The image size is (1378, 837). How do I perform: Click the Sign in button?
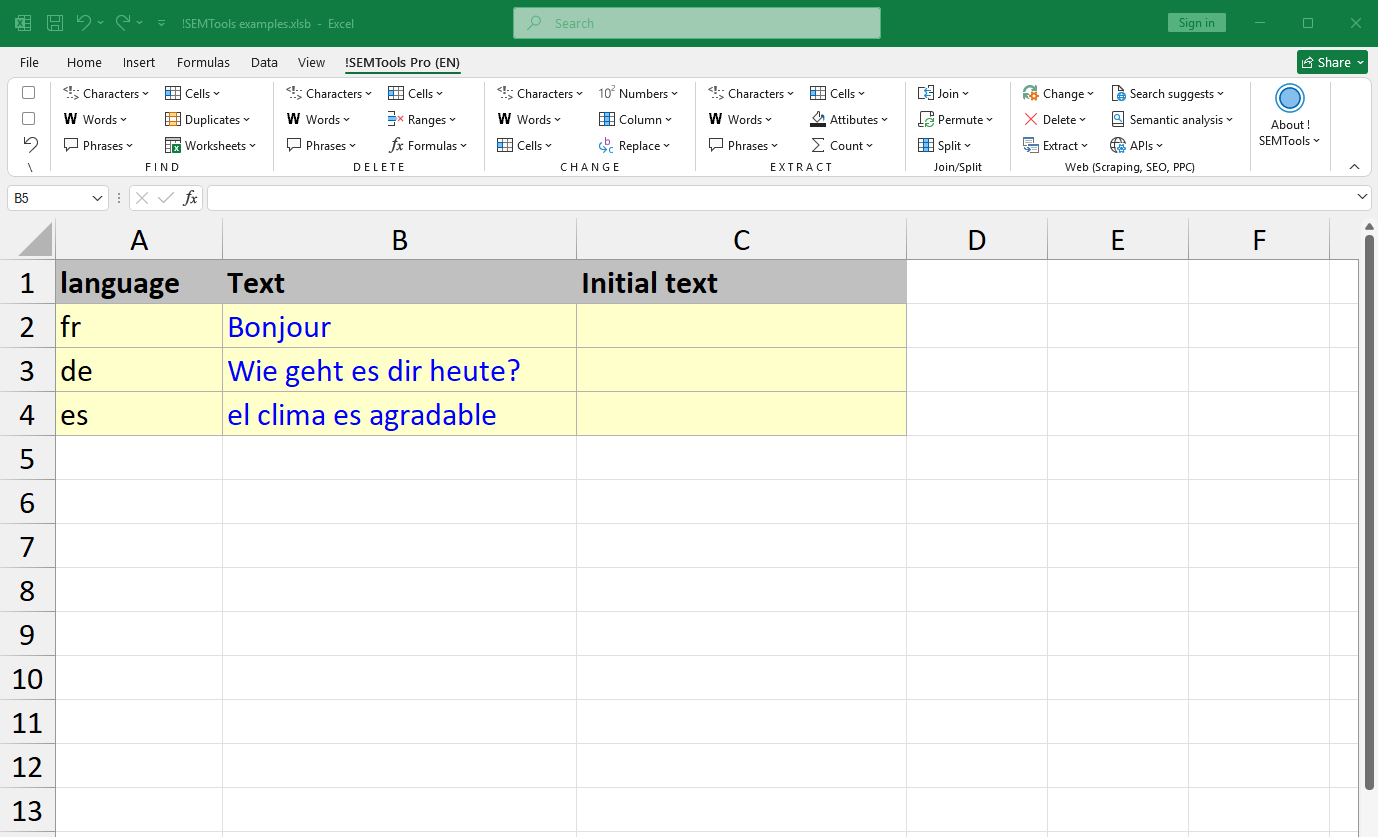click(x=1196, y=22)
